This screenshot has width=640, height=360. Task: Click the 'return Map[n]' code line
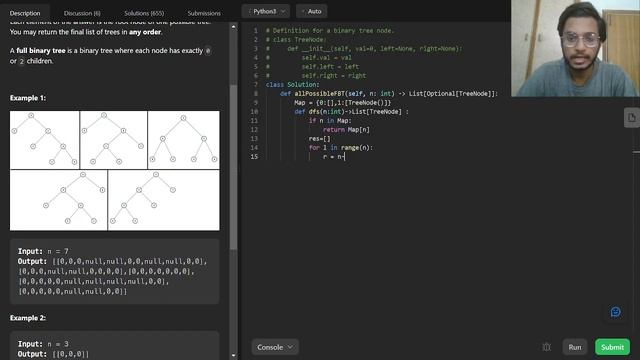click(x=346, y=129)
